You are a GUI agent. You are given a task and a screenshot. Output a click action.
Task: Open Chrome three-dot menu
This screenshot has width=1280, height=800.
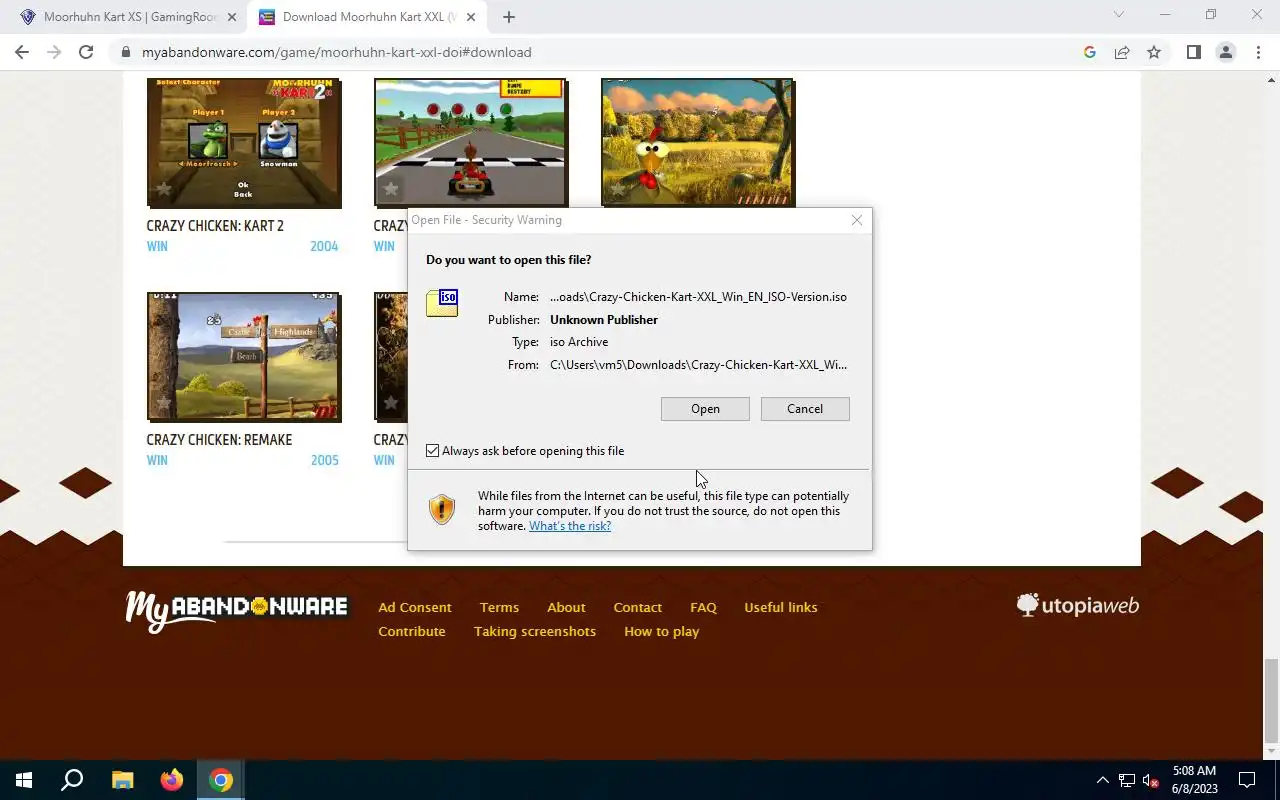coord(1258,52)
